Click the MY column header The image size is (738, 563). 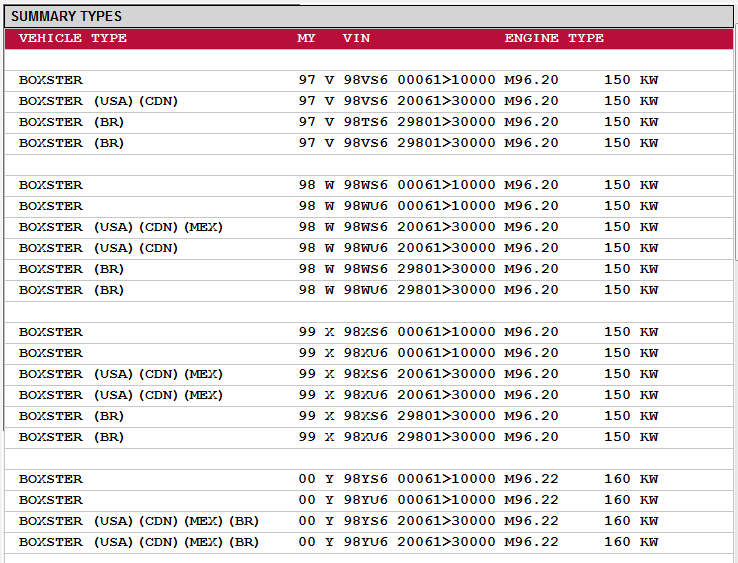pyautogui.click(x=306, y=38)
